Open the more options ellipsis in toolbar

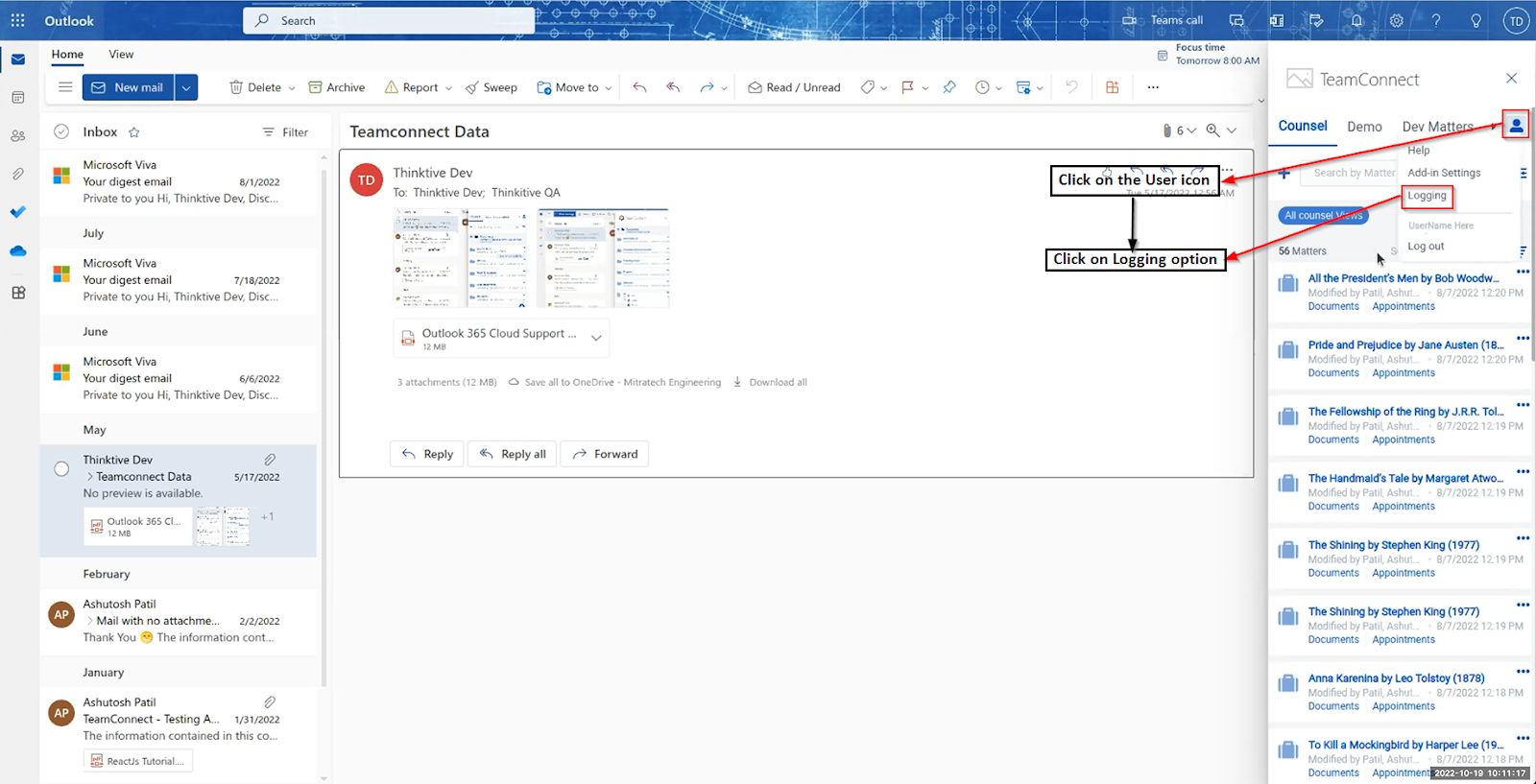tap(1153, 87)
